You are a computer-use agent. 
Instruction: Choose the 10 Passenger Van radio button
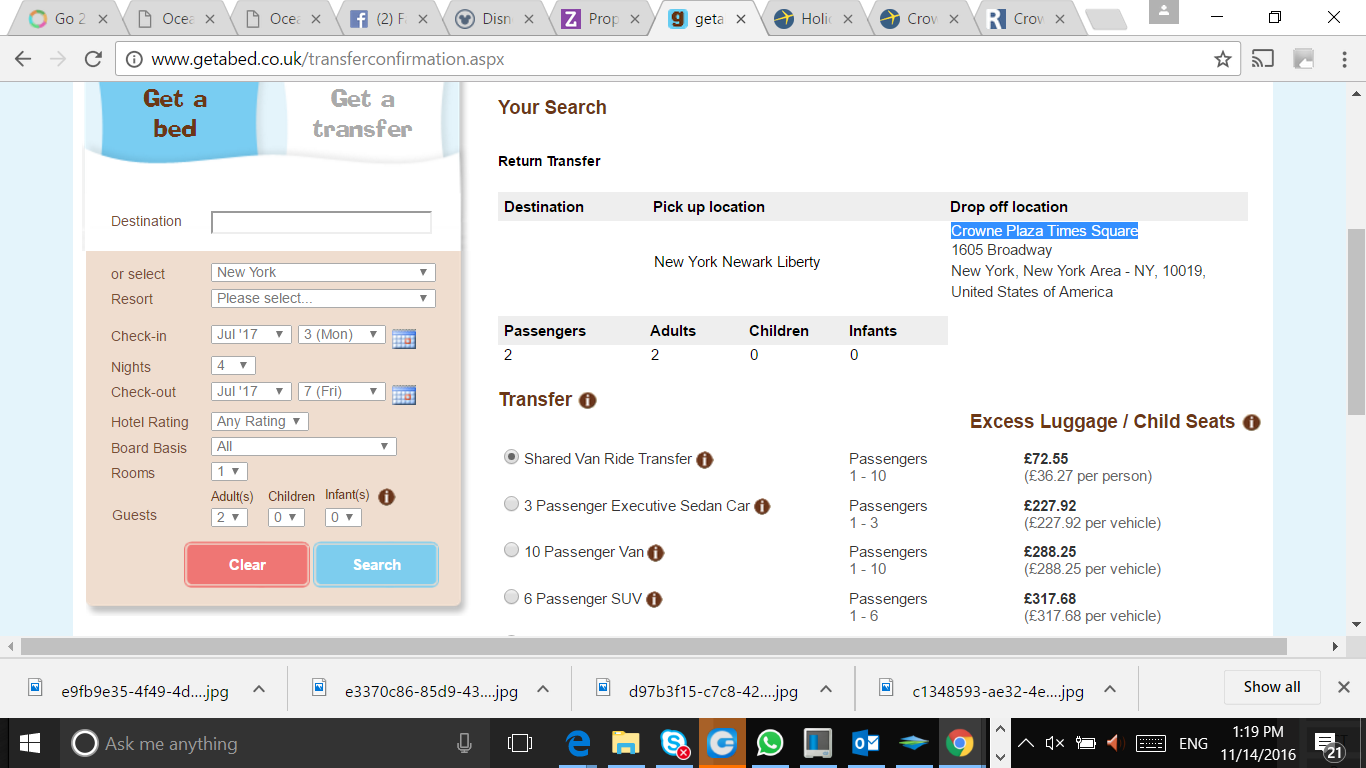click(x=512, y=551)
